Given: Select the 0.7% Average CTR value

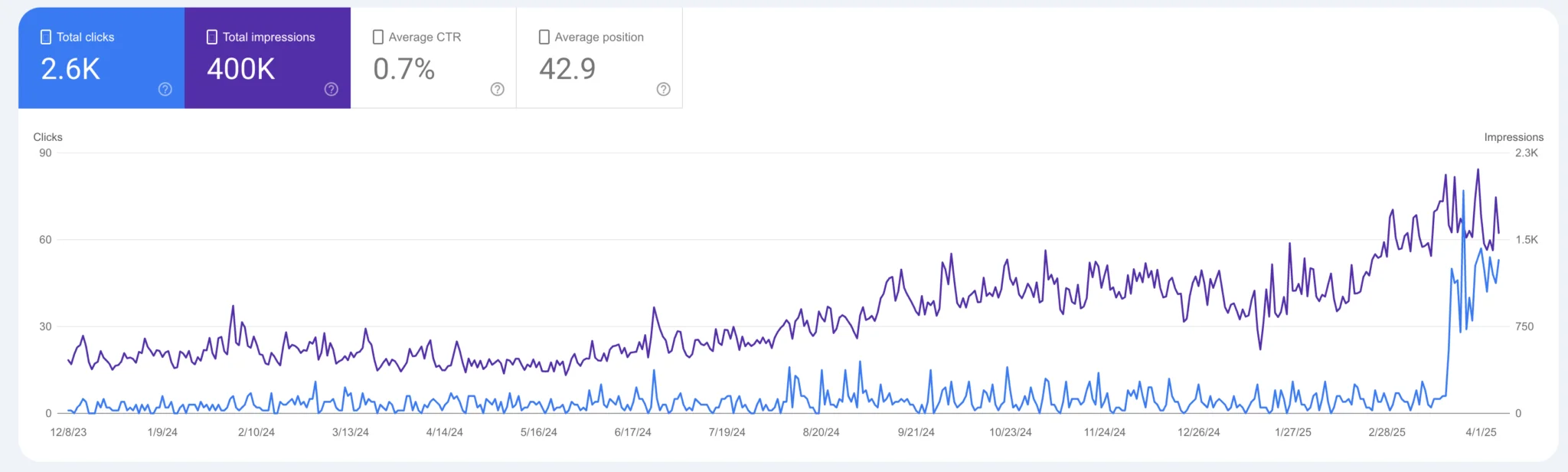Looking at the screenshot, I should click(403, 69).
